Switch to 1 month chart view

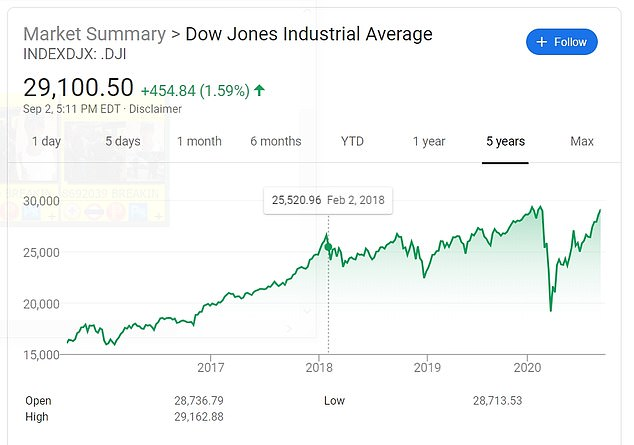[199, 141]
